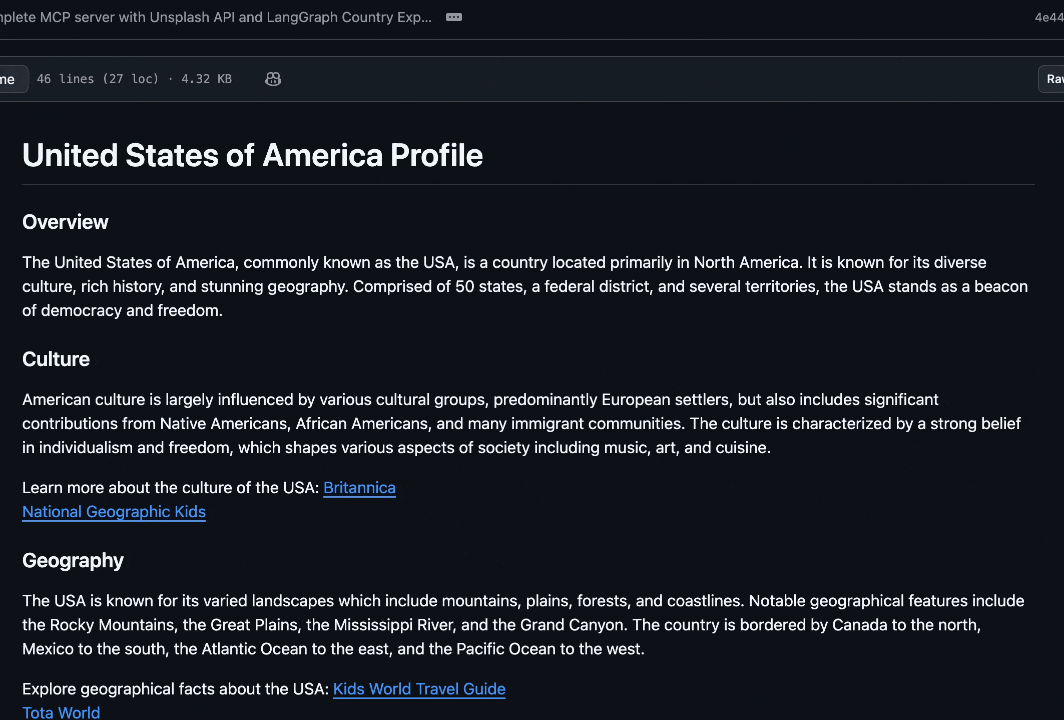1064x720 pixels.
Task: Expand the truncated commit message ellipsis
Action: click(453, 17)
